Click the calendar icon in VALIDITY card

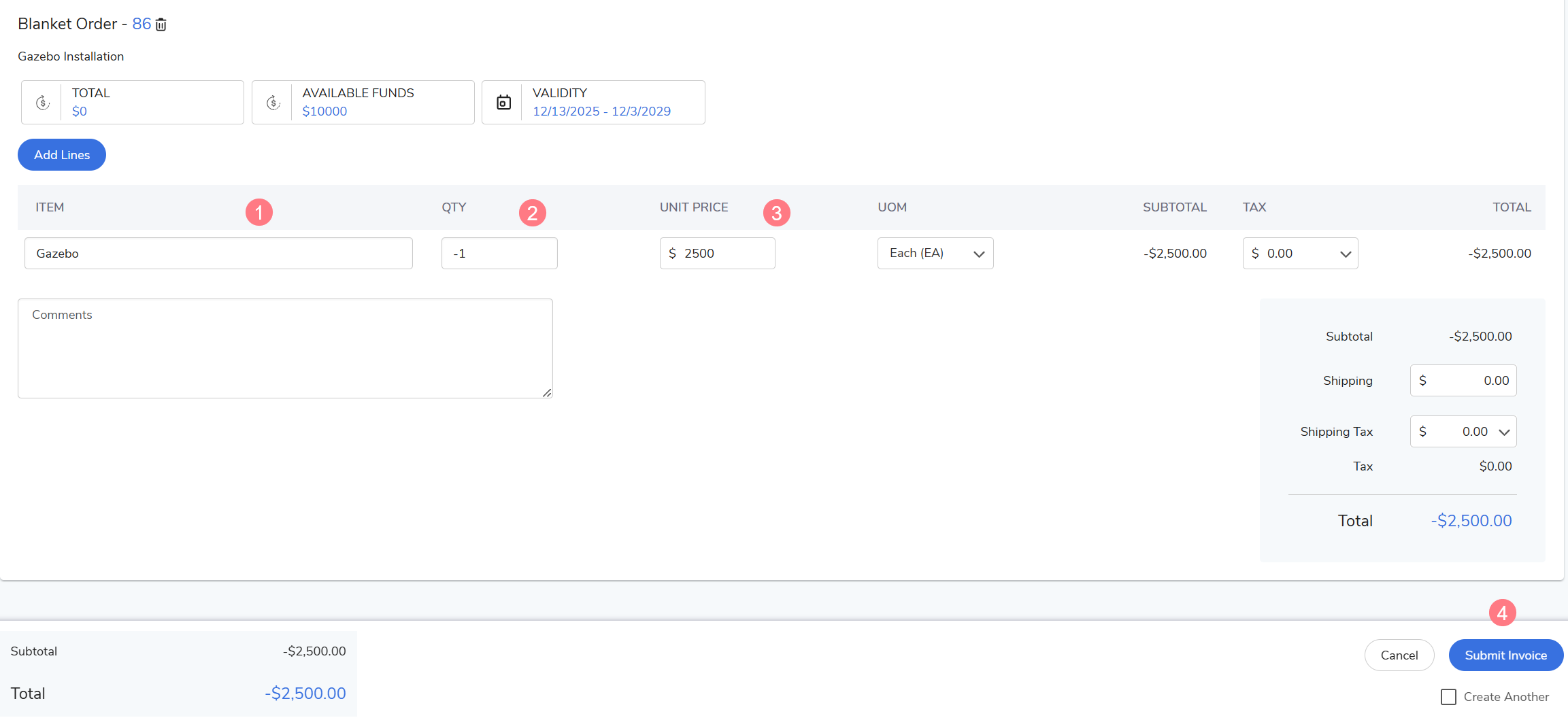point(503,103)
